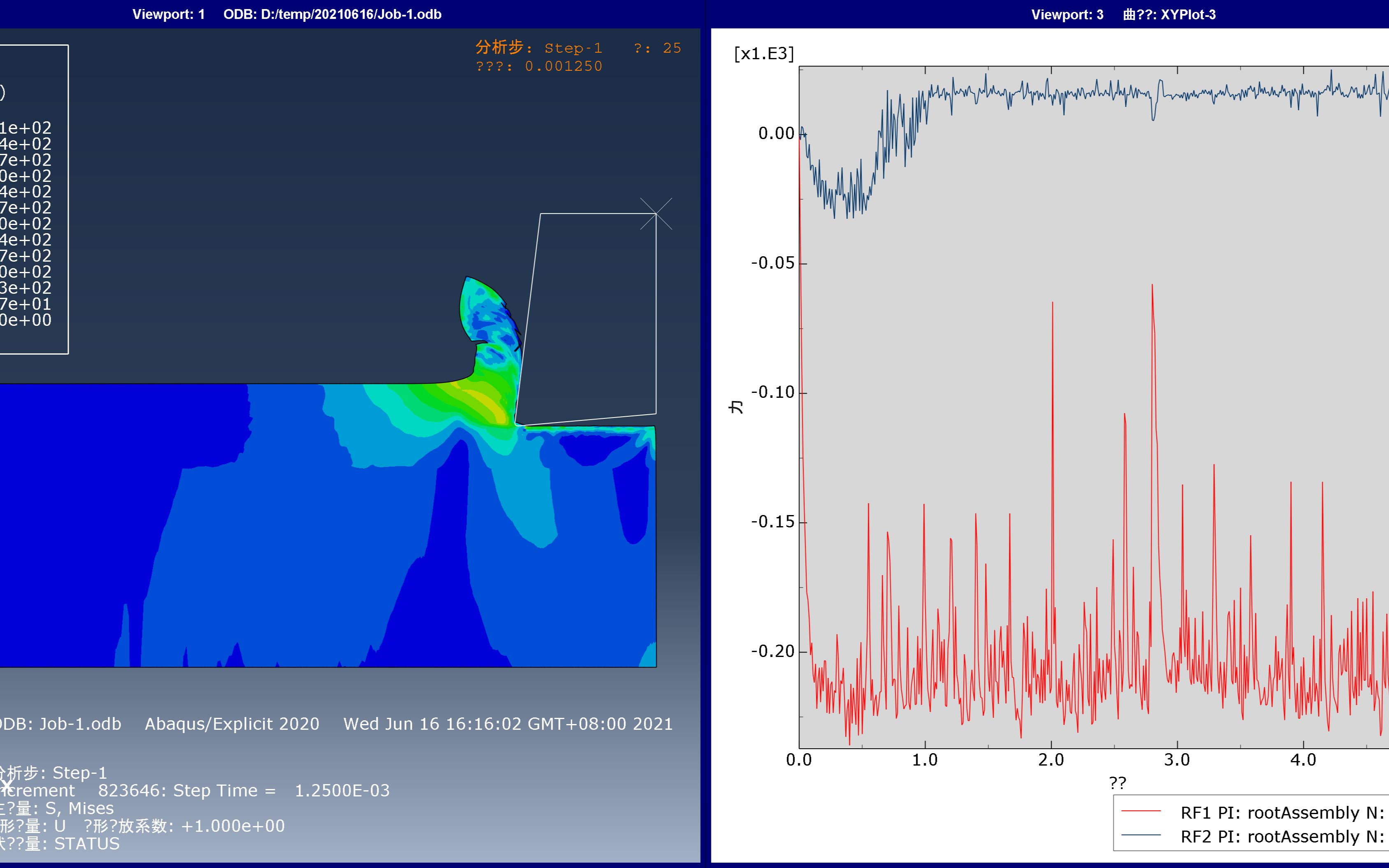Click the 2.0 tick label on X axis
Image resolution: width=1389 pixels, height=868 pixels.
(x=1051, y=760)
